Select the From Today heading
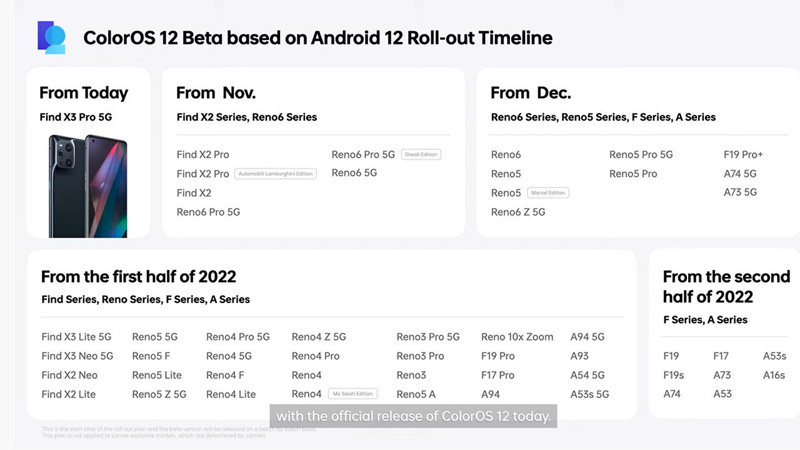This screenshot has height=450, width=800. point(84,93)
